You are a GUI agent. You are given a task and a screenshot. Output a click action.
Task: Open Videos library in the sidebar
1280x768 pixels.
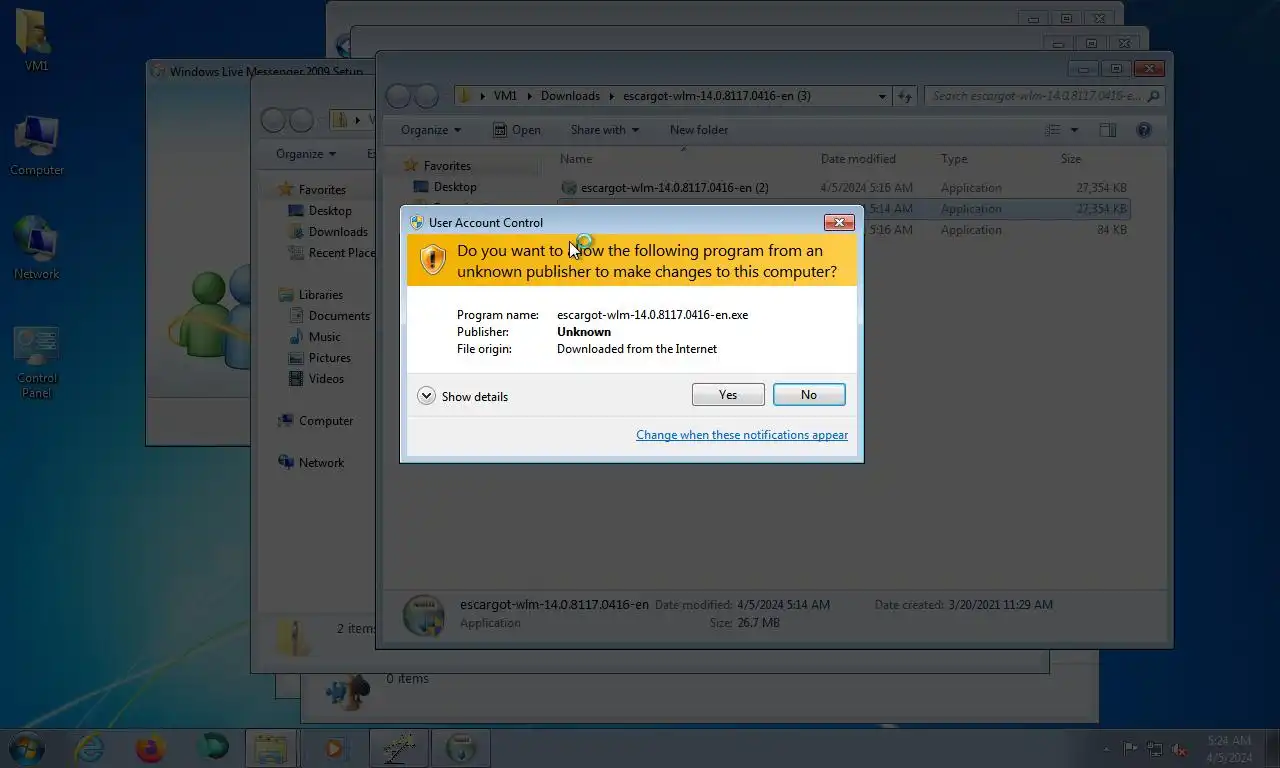click(x=326, y=379)
